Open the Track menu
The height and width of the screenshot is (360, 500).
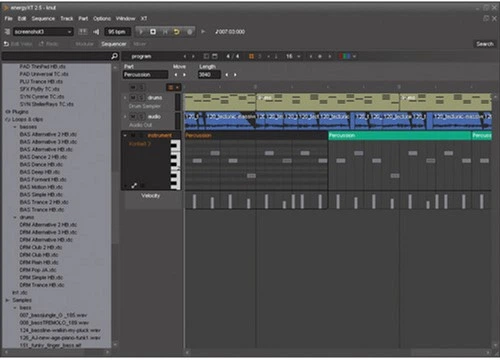click(66, 19)
